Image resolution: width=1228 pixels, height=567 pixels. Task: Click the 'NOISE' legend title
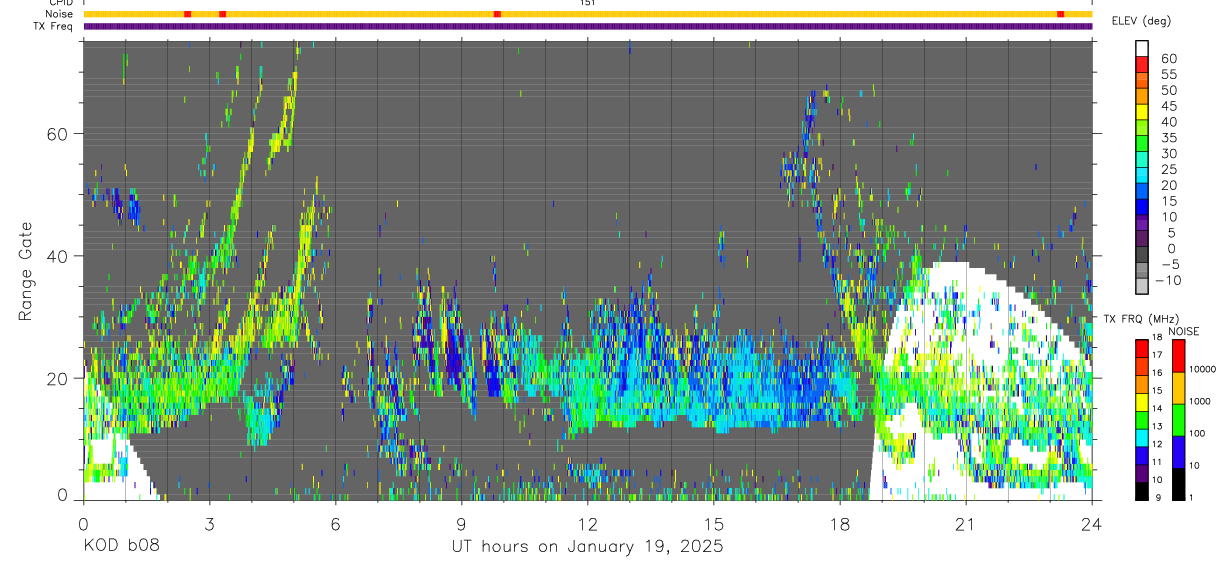pyautogui.click(x=1183, y=331)
